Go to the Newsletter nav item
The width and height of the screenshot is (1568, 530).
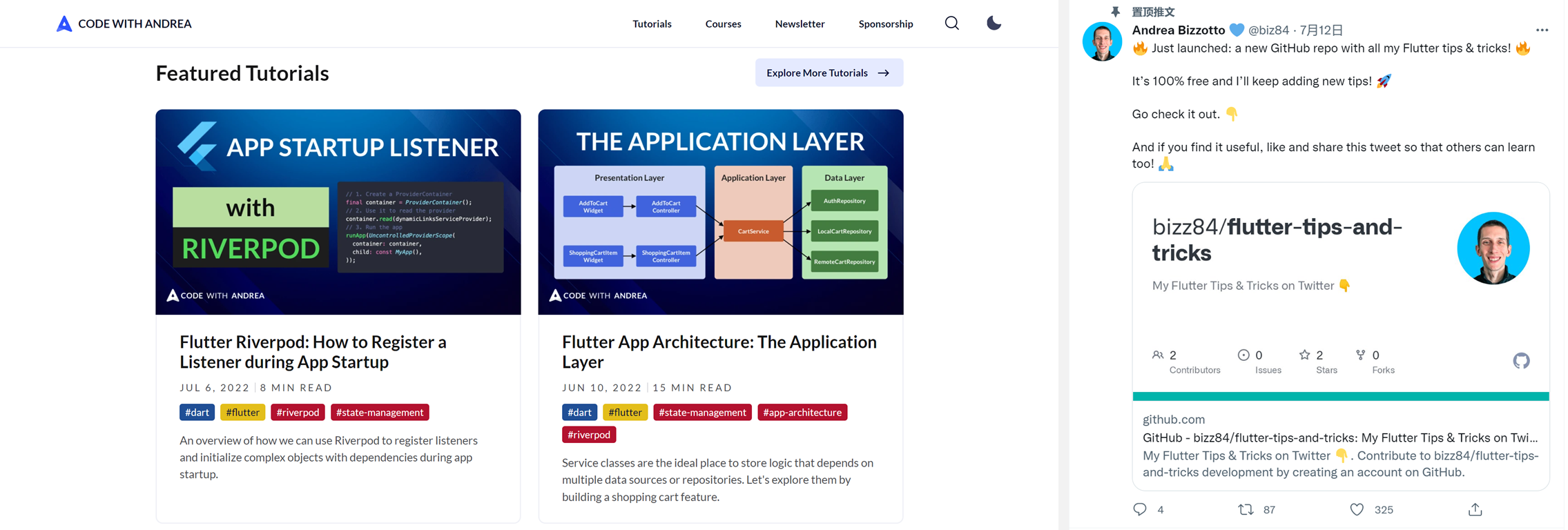click(x=800, y=23)
